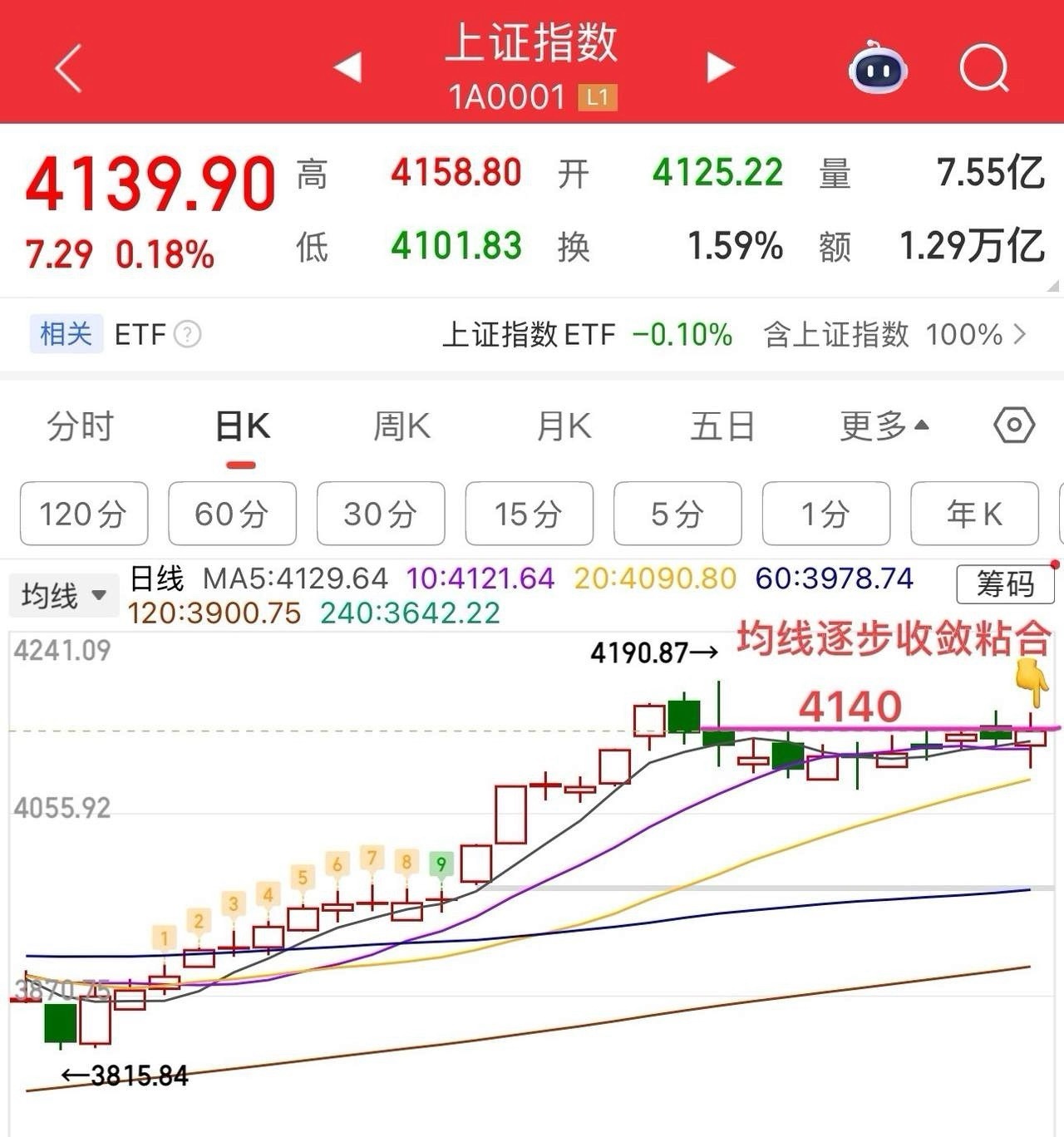Image resolution: width=1064 pixels, height=1137 pixels.
Task: Open 含上证指数 100% details chevron
Action: [x=1021, y=335]
